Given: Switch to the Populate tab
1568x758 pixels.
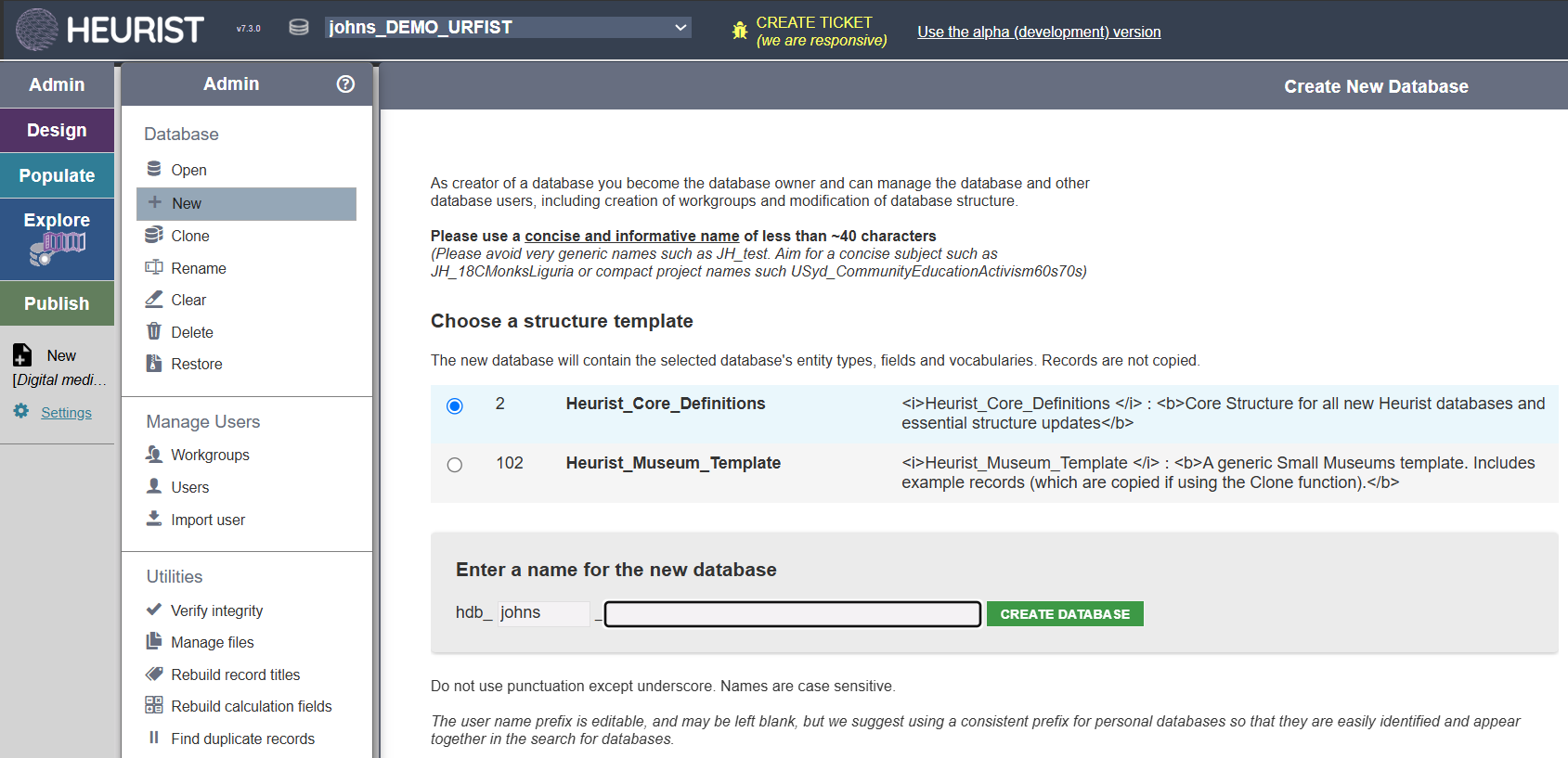Looking at the screenshot, I should click(x=57, y=175).
